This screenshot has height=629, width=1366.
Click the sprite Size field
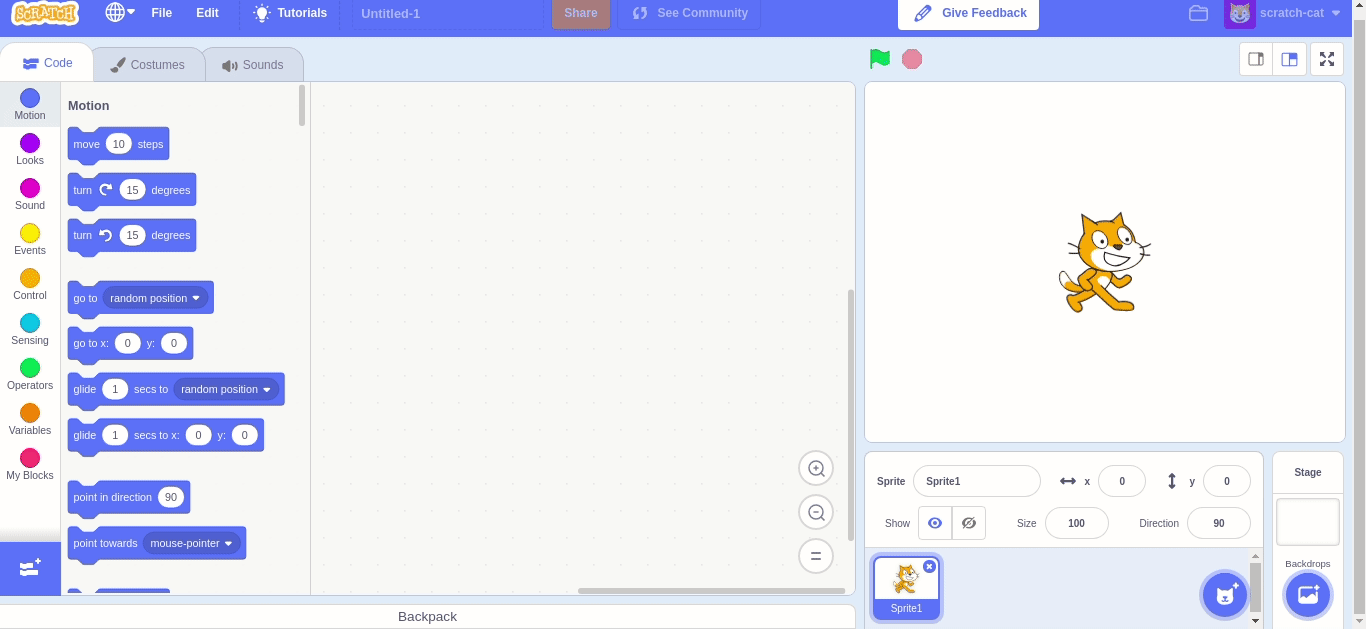click(x=1077, y=523)
